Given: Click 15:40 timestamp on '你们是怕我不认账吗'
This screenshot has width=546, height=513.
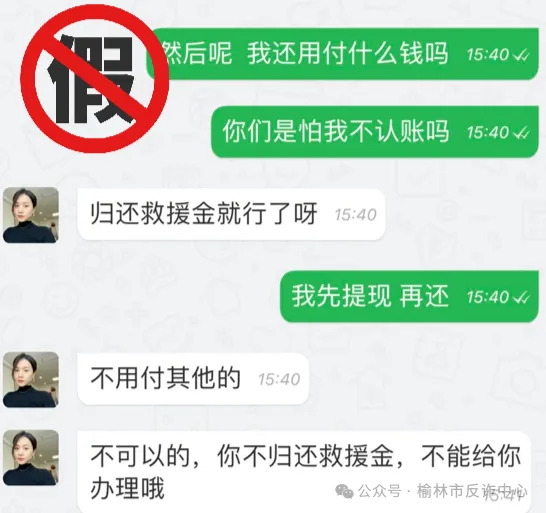Looking at the screenshot, I should click(x=488, y=133).
